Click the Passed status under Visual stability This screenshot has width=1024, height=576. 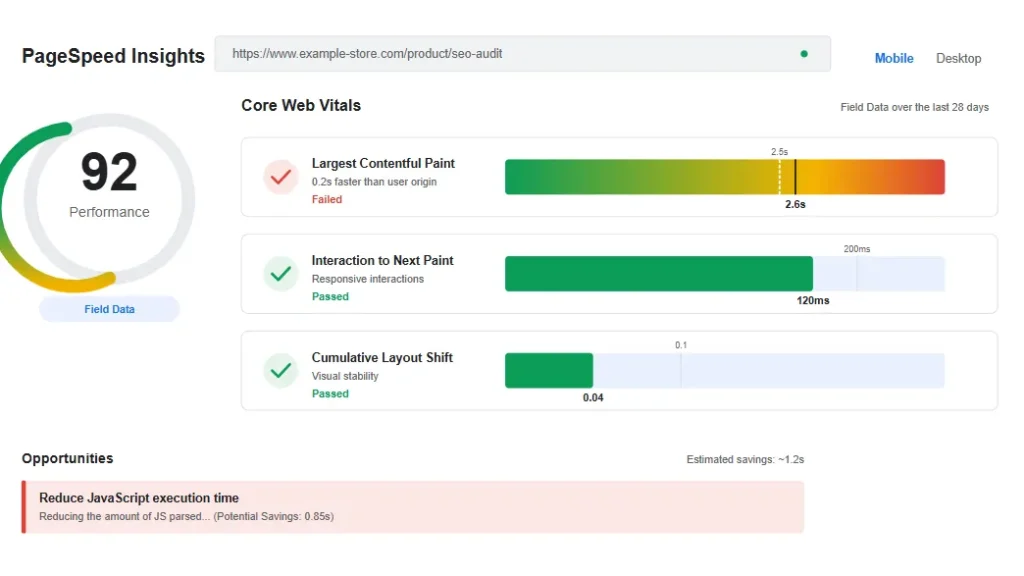[330, 394]
